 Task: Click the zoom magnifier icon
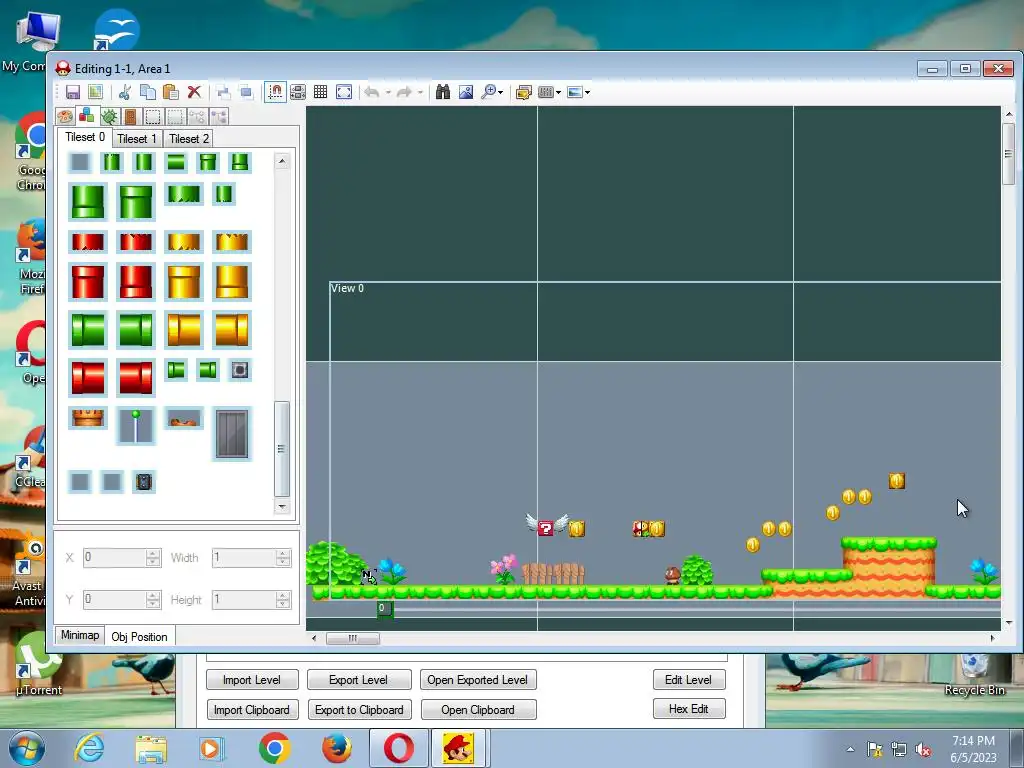[488, 92]
